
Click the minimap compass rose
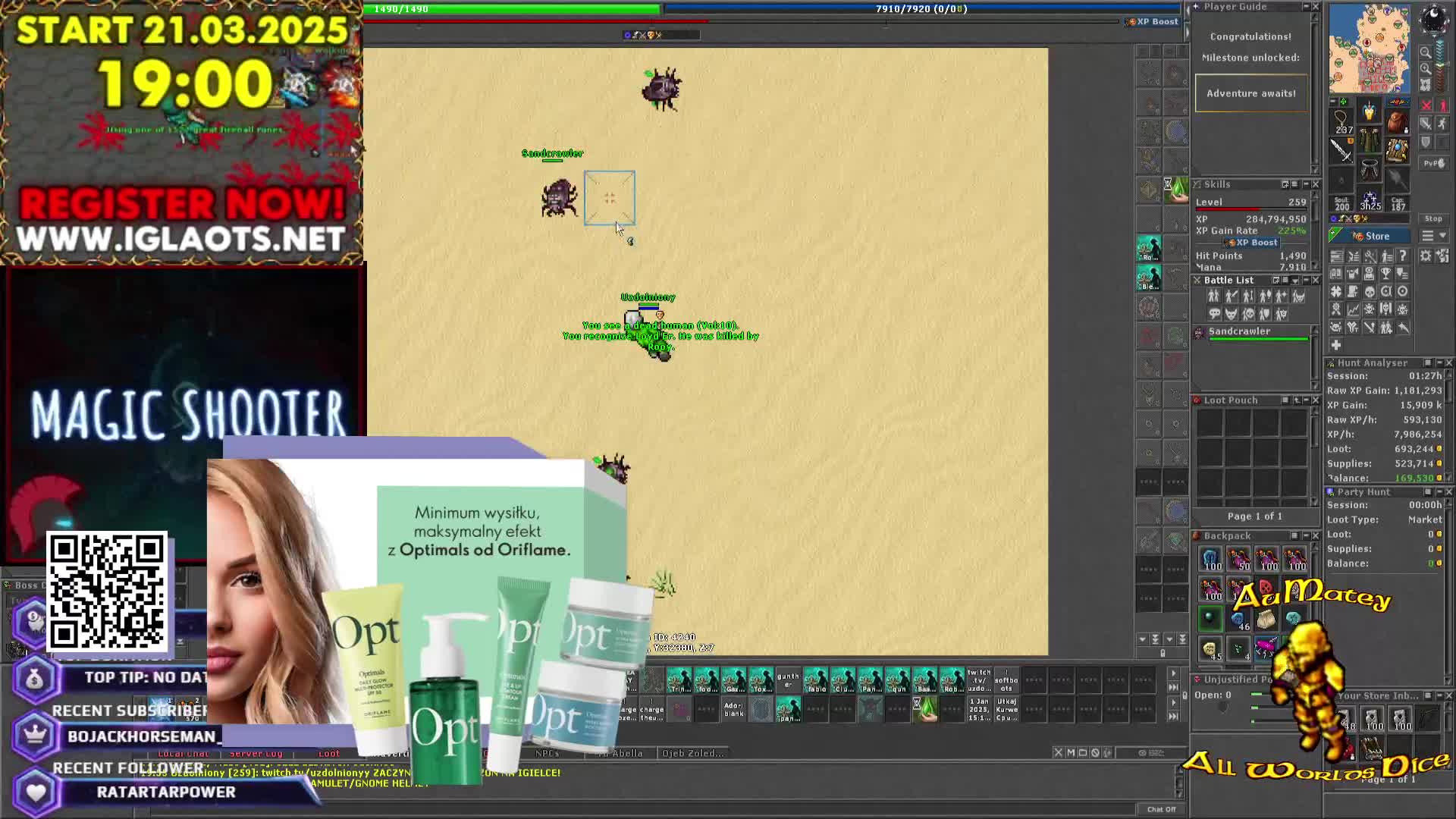pyautogui.click(x=1433, y=19)
